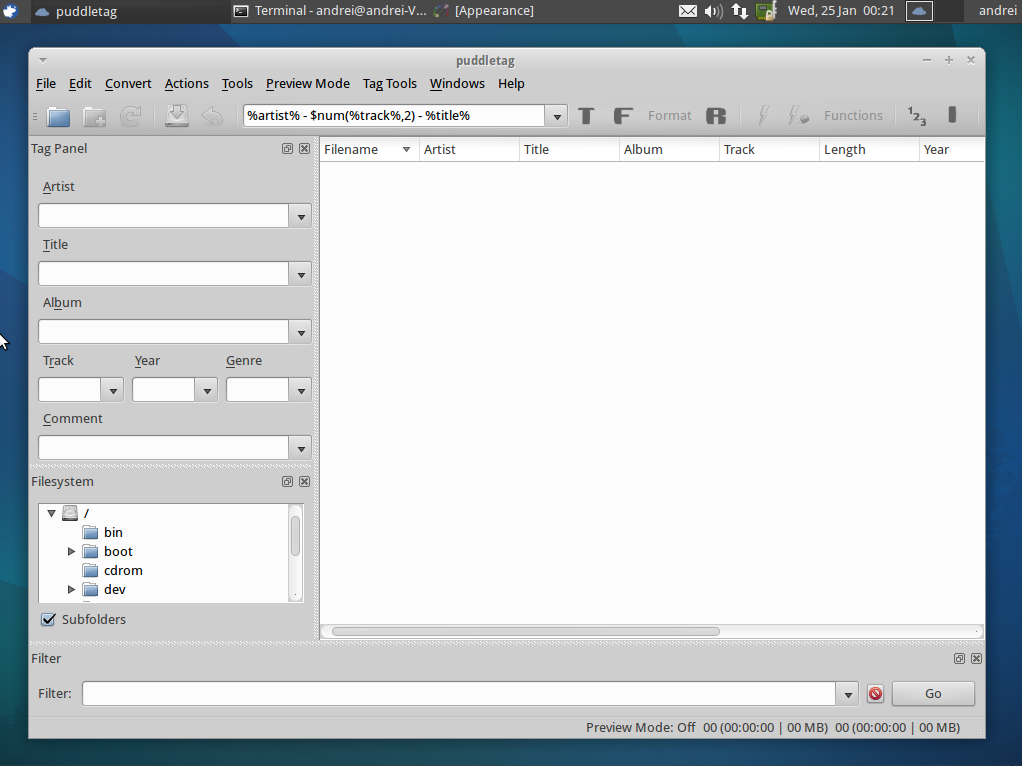Click the File to Tag (F) icon
This screenshot has height=766, width=1022.
tap(622, 116)
